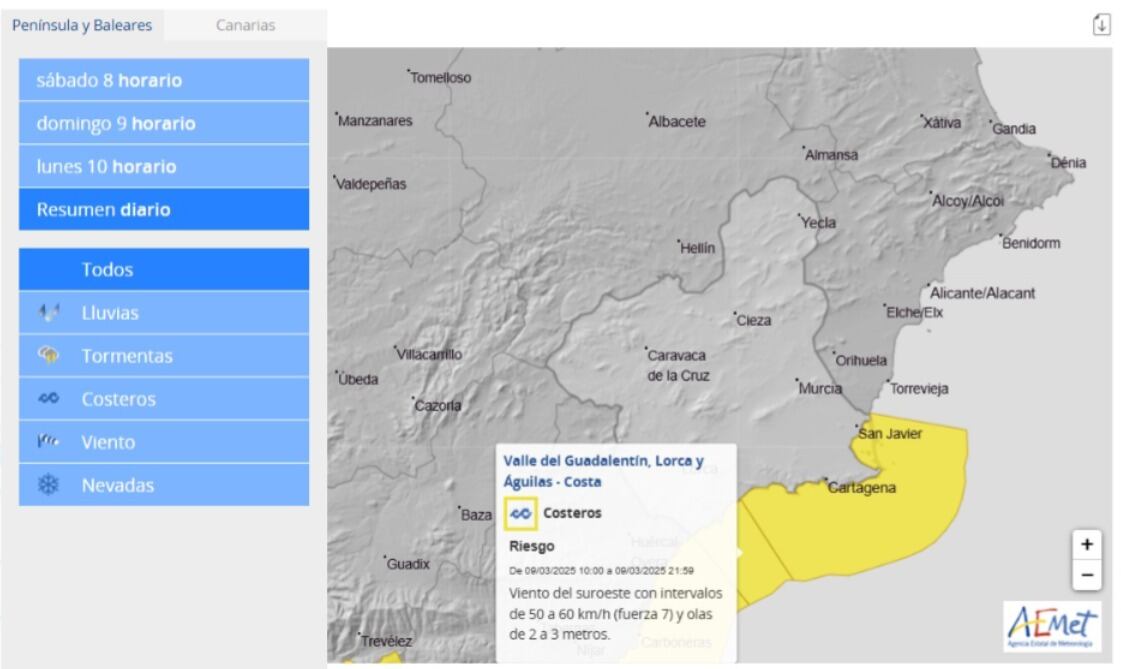
Task: Open the Resumen diario view
Action: (x=164, y=210)
